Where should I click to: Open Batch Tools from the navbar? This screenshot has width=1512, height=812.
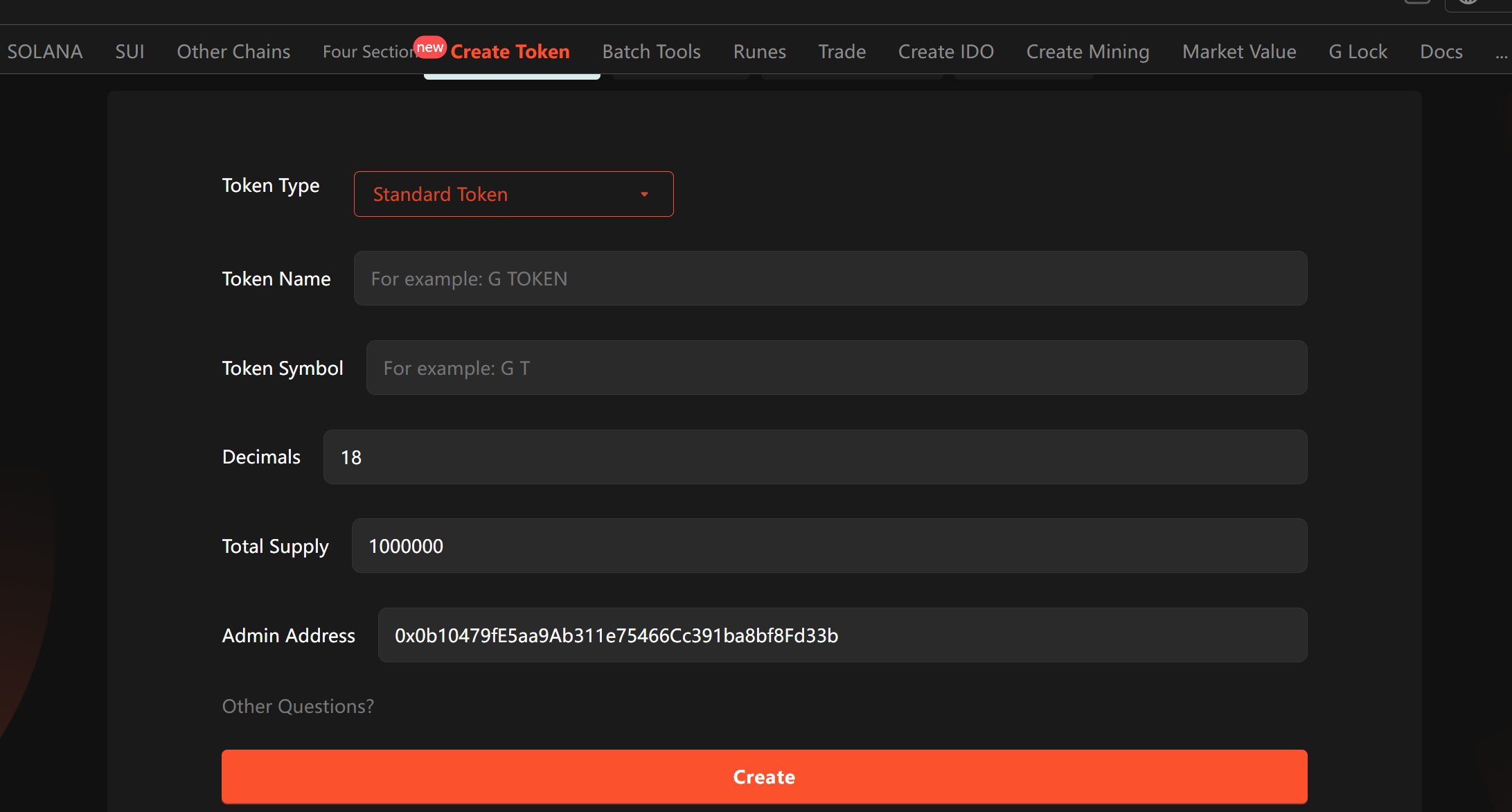coord(651,51)
